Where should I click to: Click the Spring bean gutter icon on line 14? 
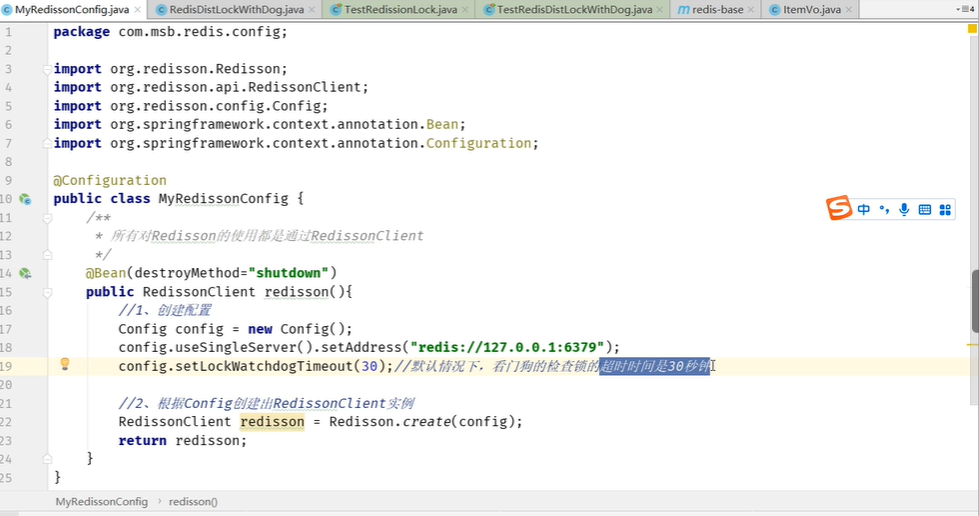[25, 274]
